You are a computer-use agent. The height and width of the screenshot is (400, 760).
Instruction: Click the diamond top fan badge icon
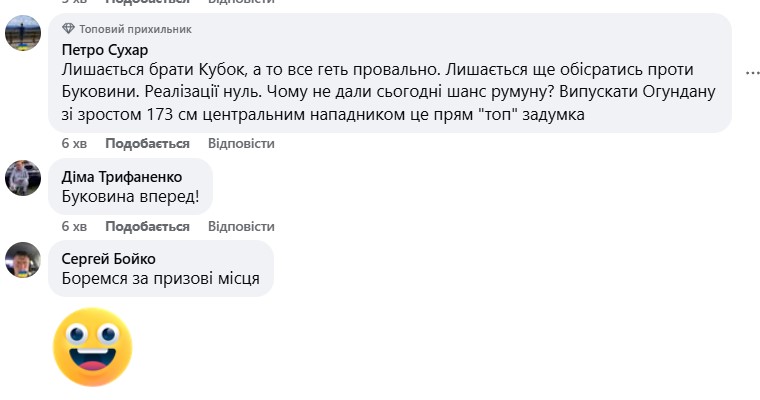(68, 28)
